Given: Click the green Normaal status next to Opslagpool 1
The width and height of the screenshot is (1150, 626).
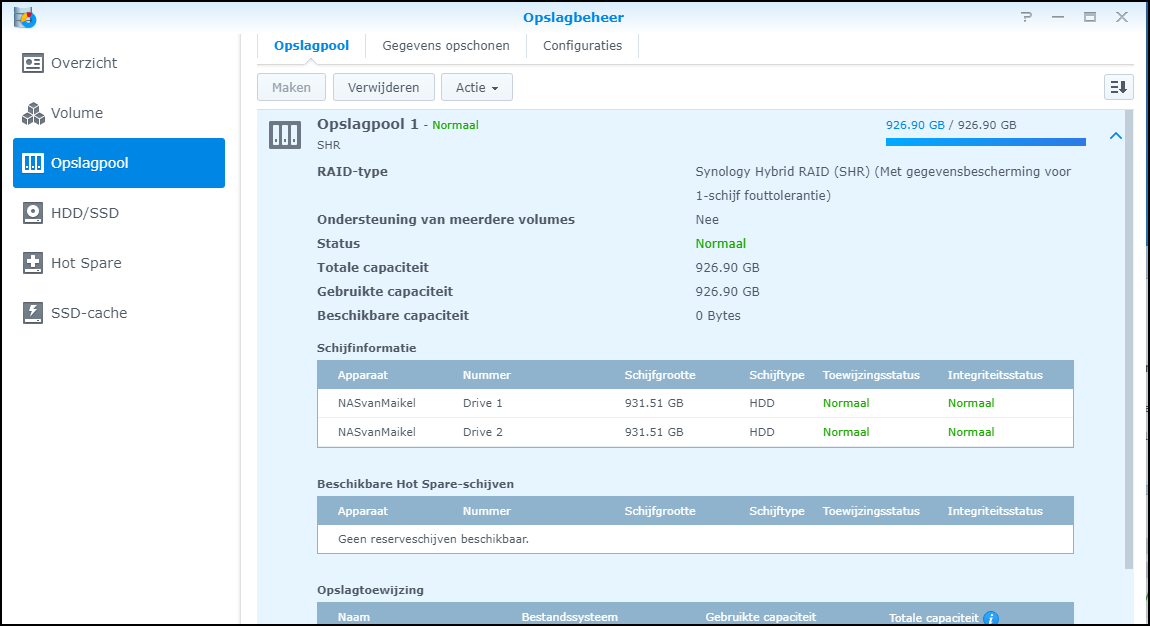Looking at the screenshot, I should coord(455,125).
